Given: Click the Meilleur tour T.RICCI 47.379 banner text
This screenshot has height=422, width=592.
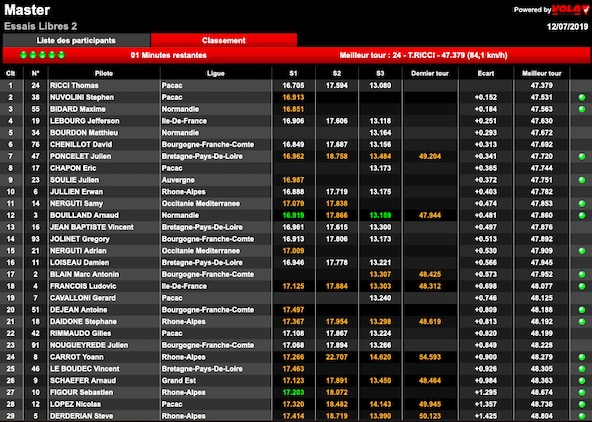Looking at the screenshot, I should (x=423, y=55).
